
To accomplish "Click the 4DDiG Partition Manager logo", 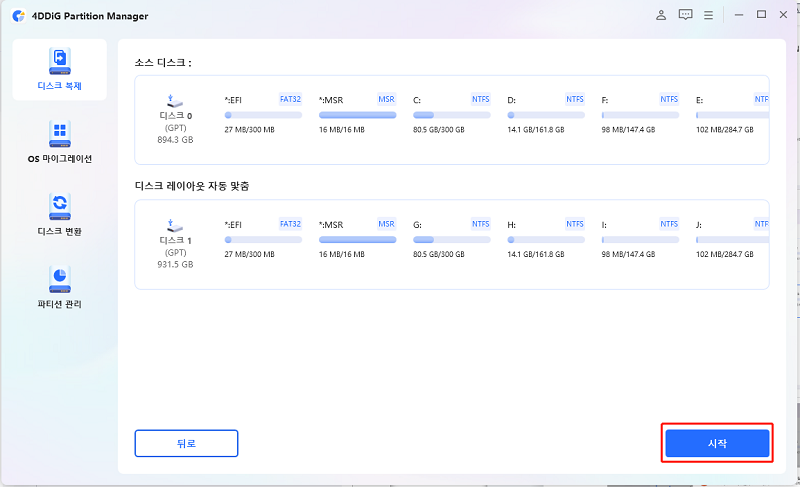I will 19,16.
